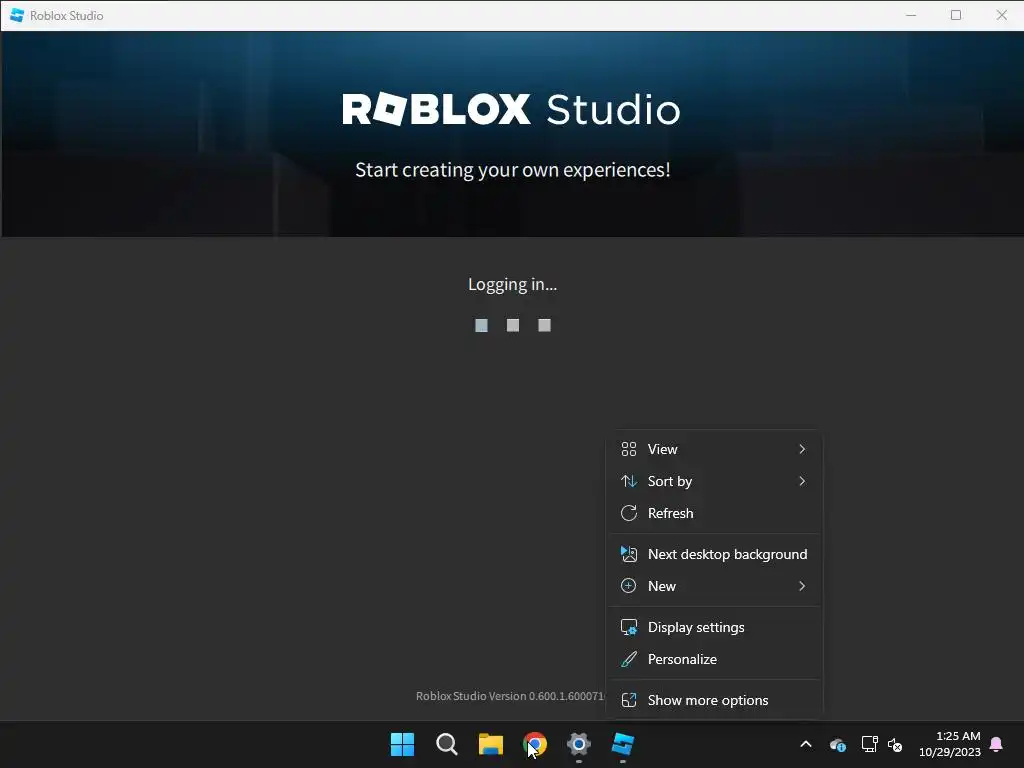Expand the New entry chevron arrow
The width and height of the screenshot is (1024, 768).
point(802,586)
